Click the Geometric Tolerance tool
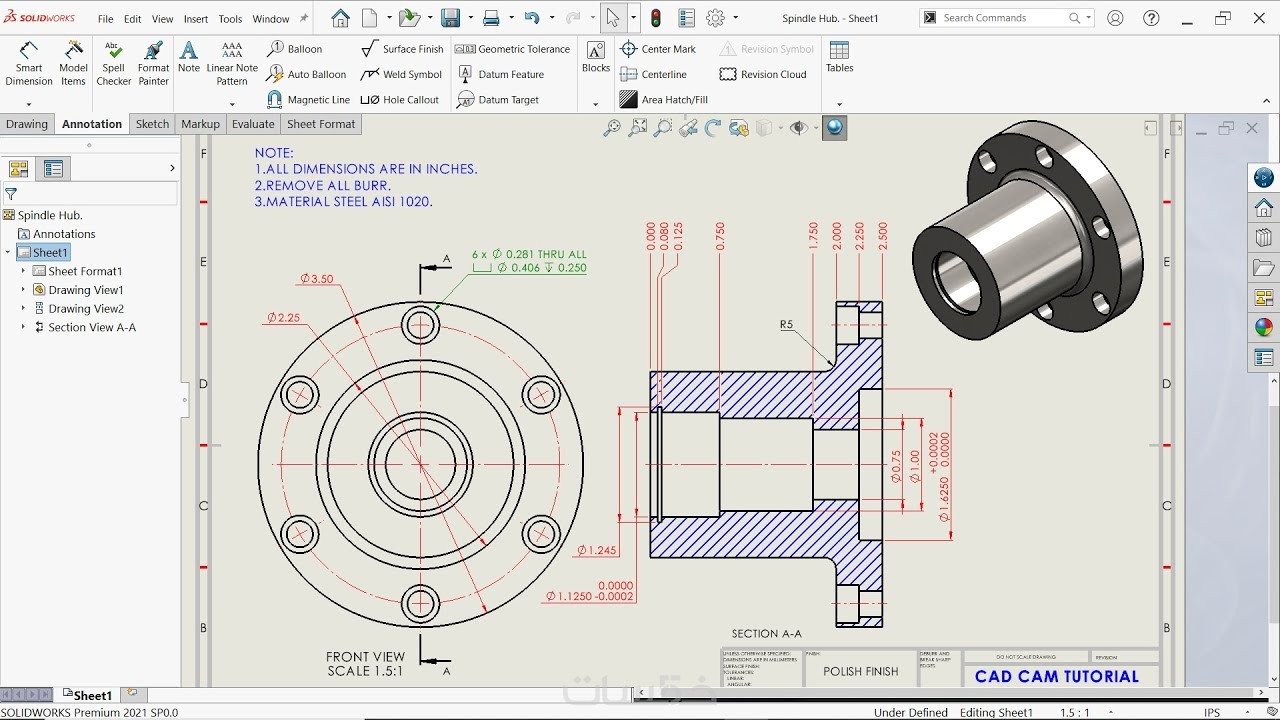1280x720 pixels. coord(513,49)
